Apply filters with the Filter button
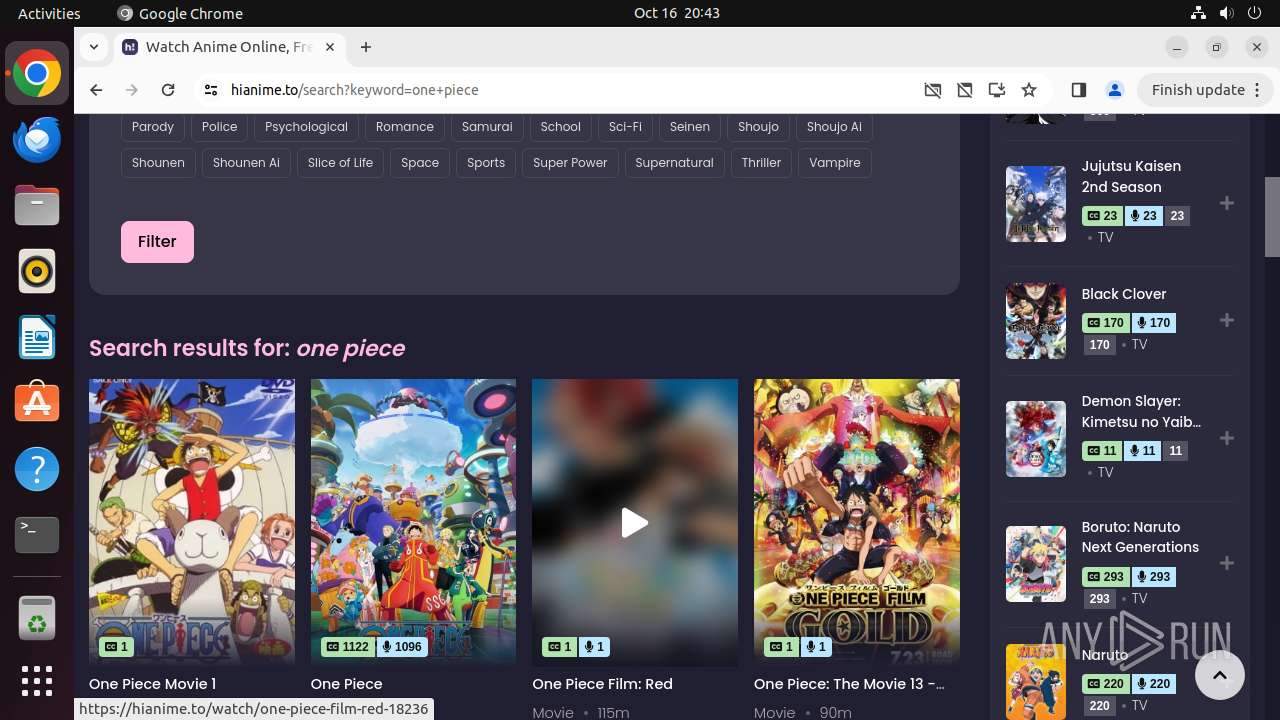The width and height of the screenshot is (1280, 720). click(x=157, y=242)
